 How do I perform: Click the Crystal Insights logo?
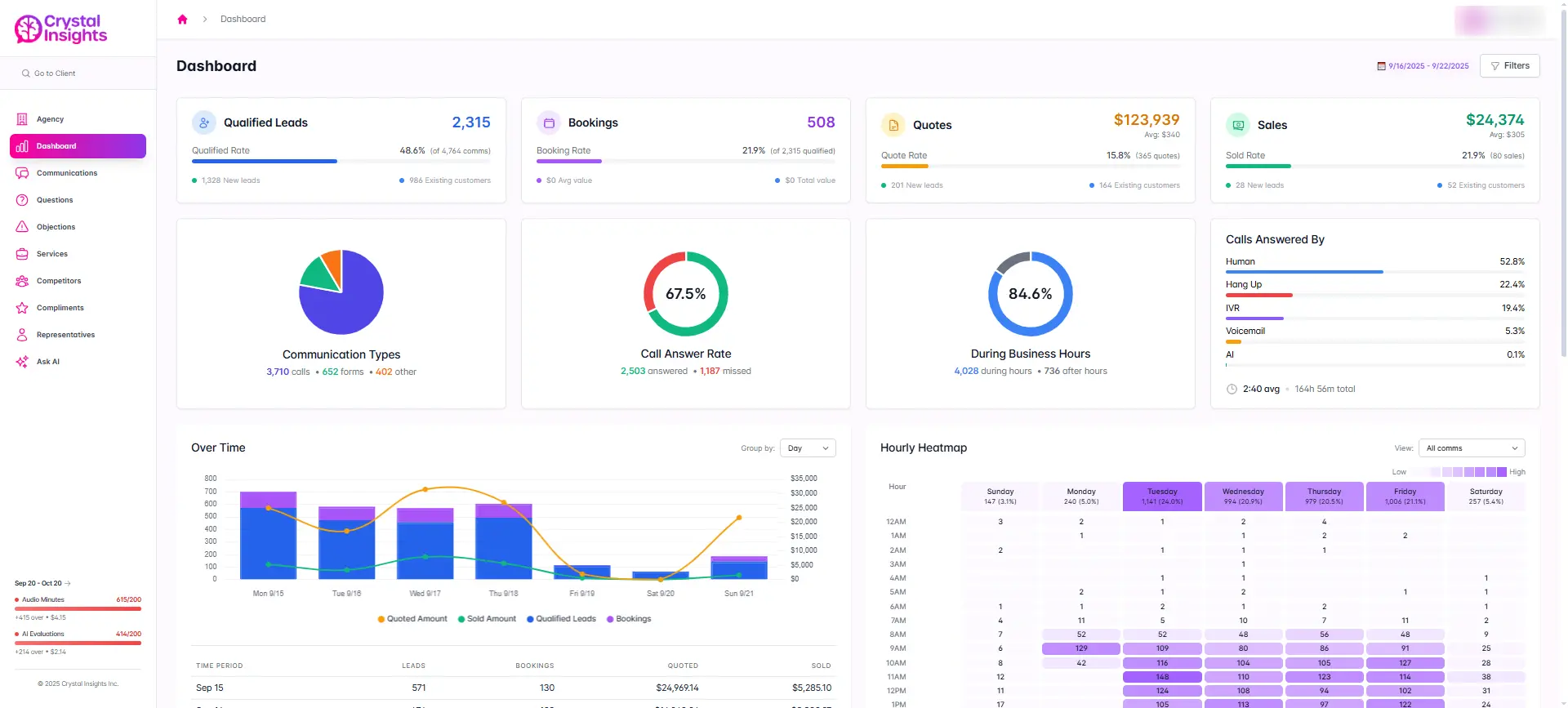tap(61, 29)
